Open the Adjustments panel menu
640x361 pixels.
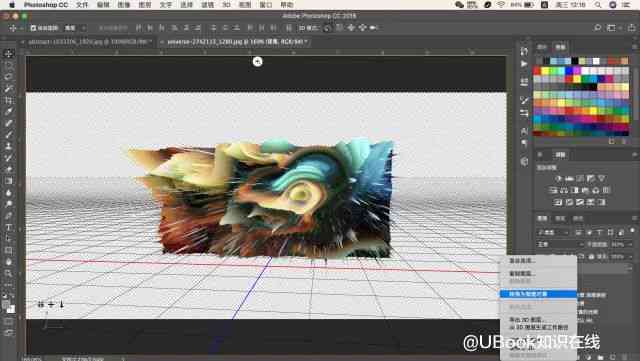pos(634,155)
